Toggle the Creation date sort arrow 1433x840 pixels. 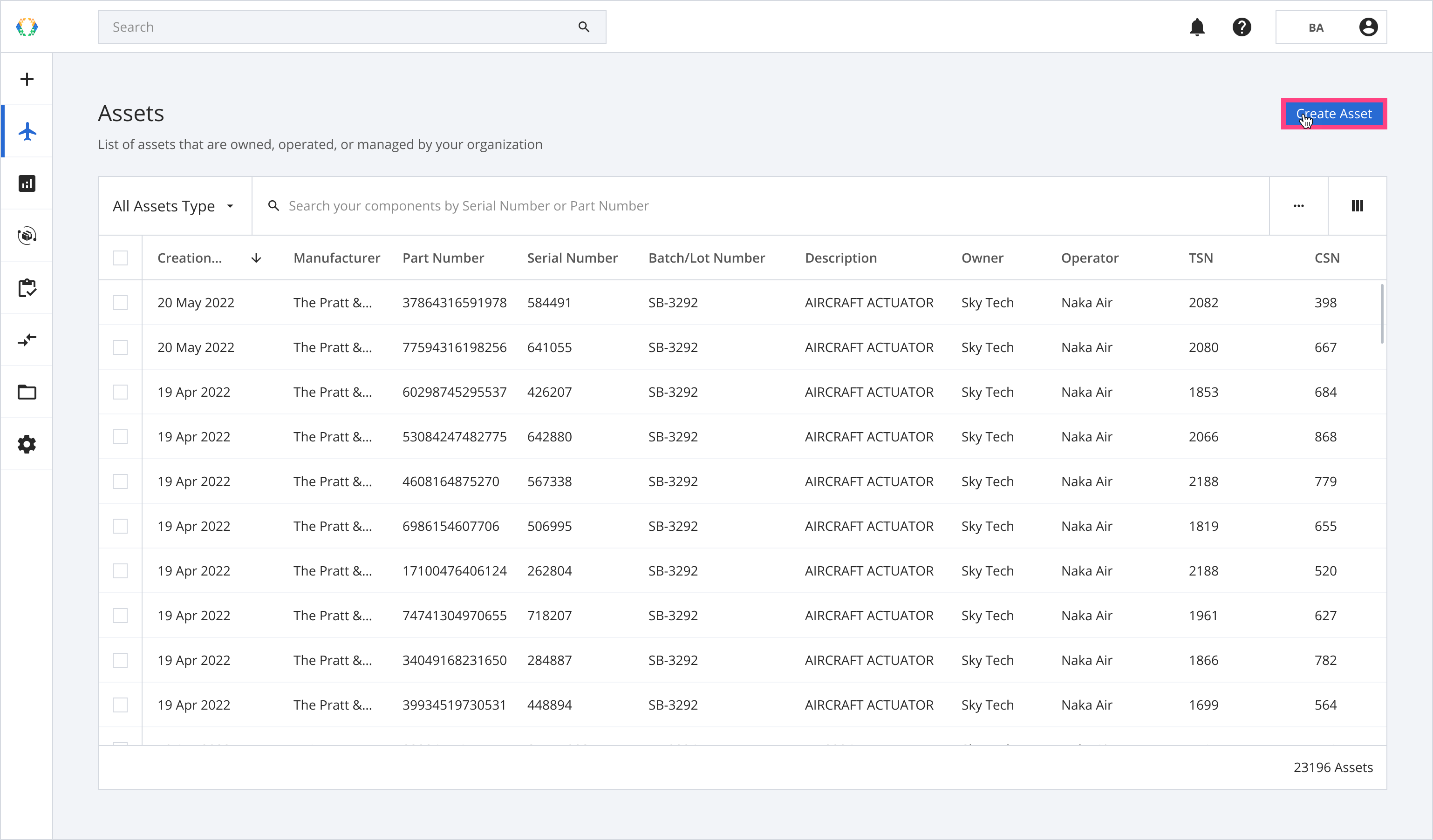(x=256, y=258)
